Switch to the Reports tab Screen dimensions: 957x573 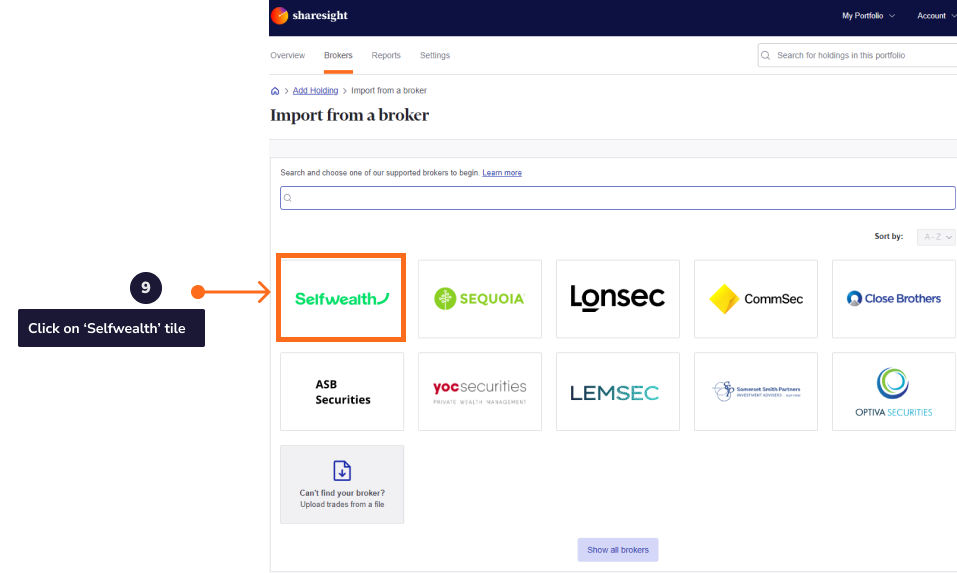pos(386,56)
